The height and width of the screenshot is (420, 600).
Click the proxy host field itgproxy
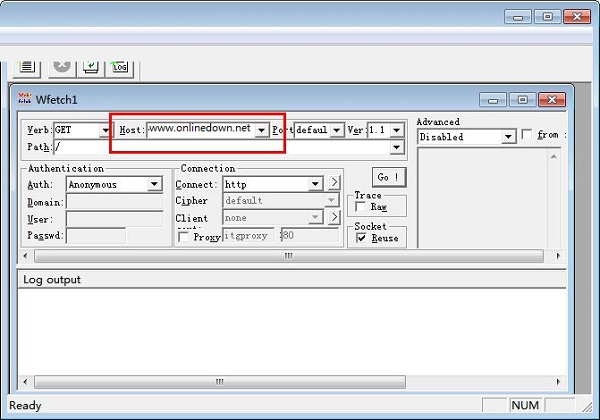pyautogui.click(x=248, y=235)
